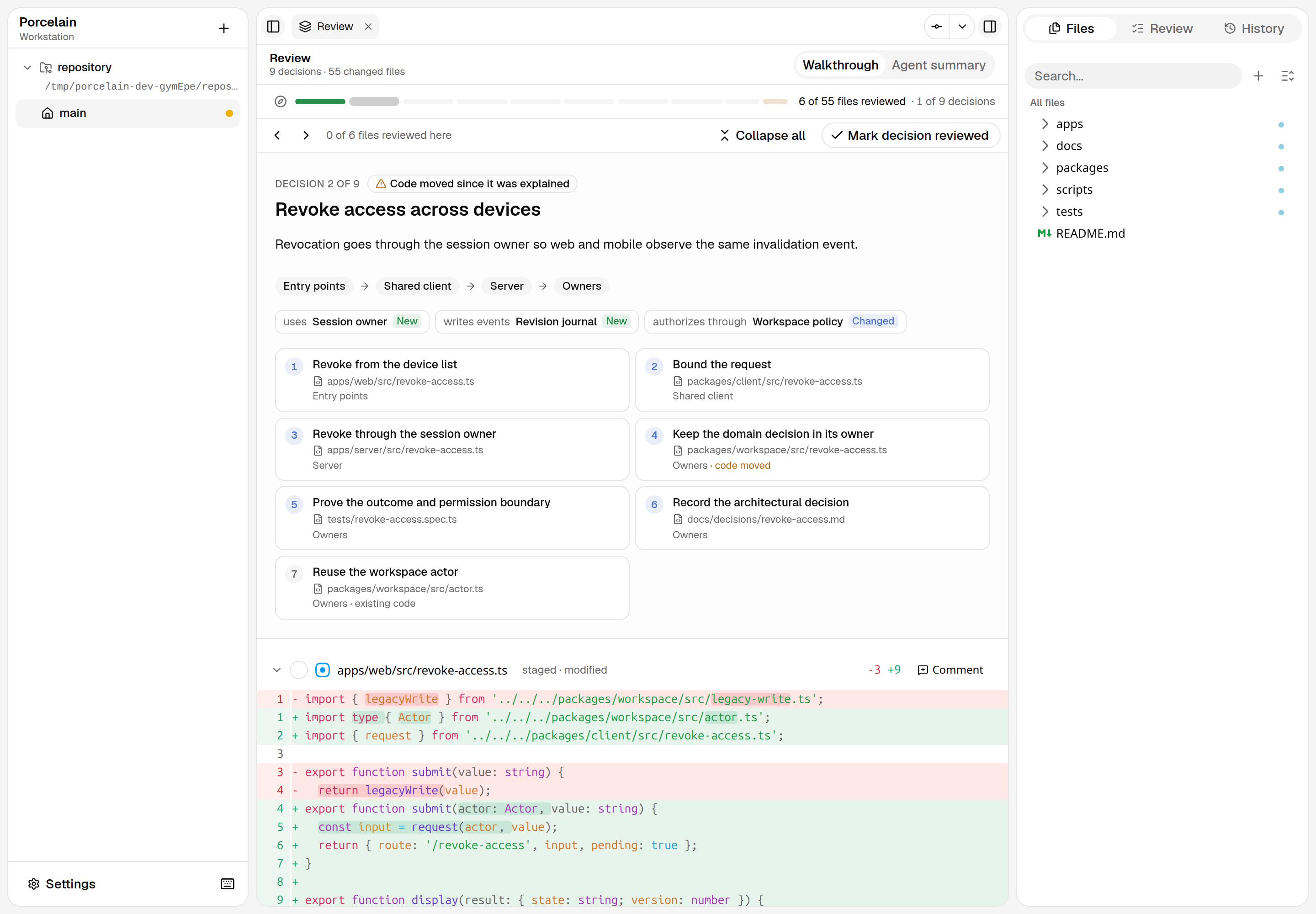Expand the apps folder
Screen dimensions: 1316x914
pos(1162,124)
